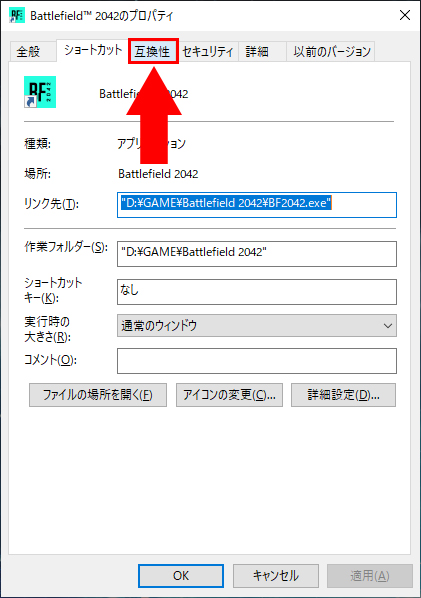Confirm with the OK button

pos(181,575)
